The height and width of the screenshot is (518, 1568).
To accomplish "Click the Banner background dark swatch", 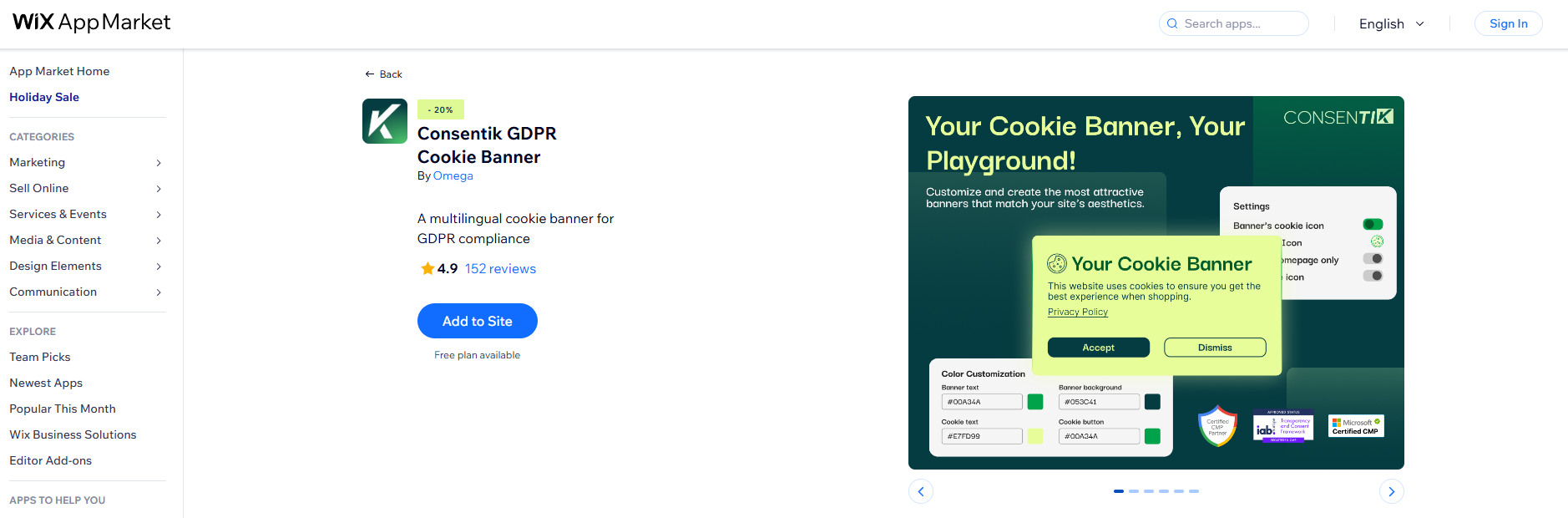I will [x=1152, y=402].
